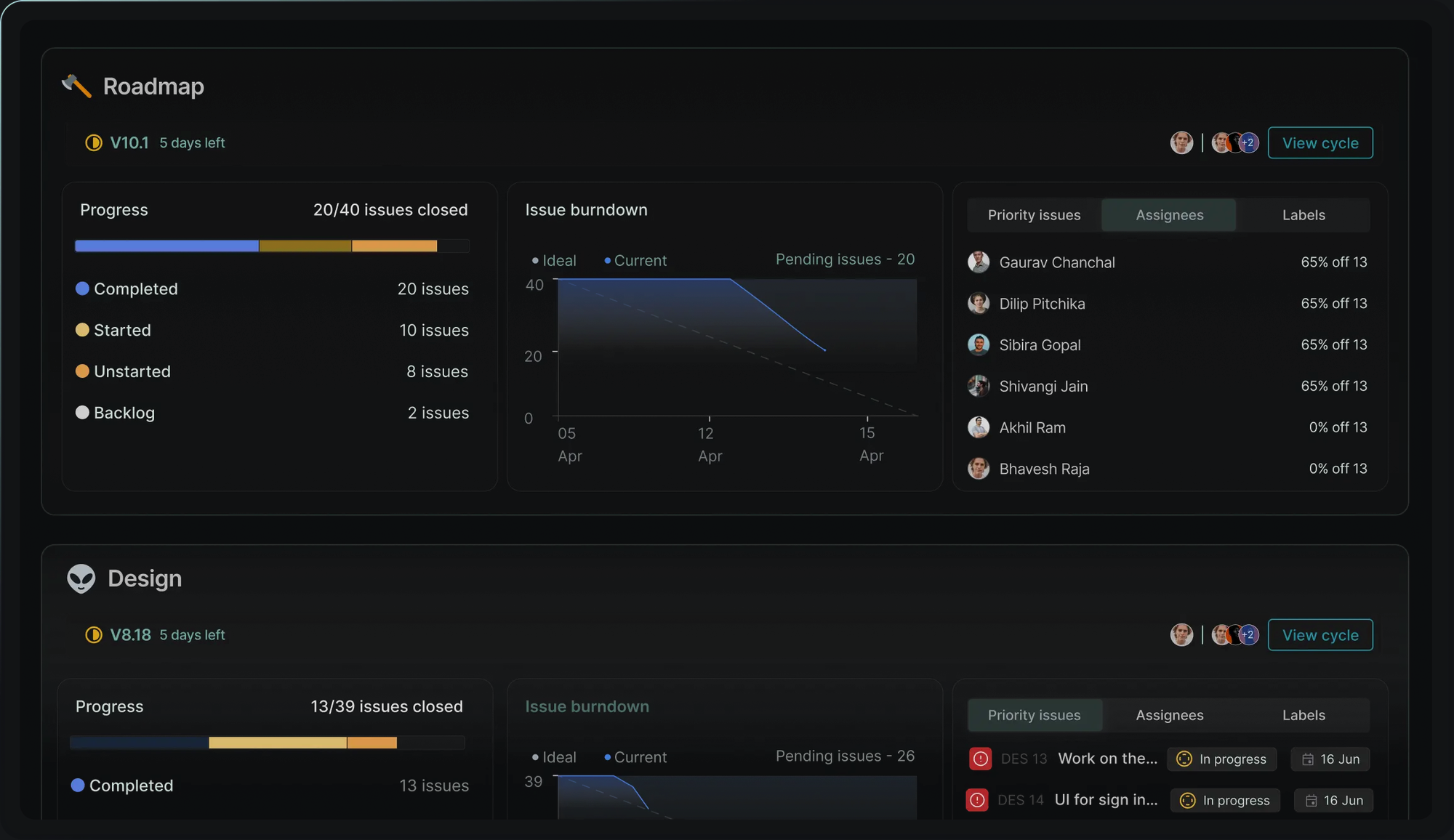
Task: Click the blue Completed dot in Roadmap progress
Action: tap(82, 288)
